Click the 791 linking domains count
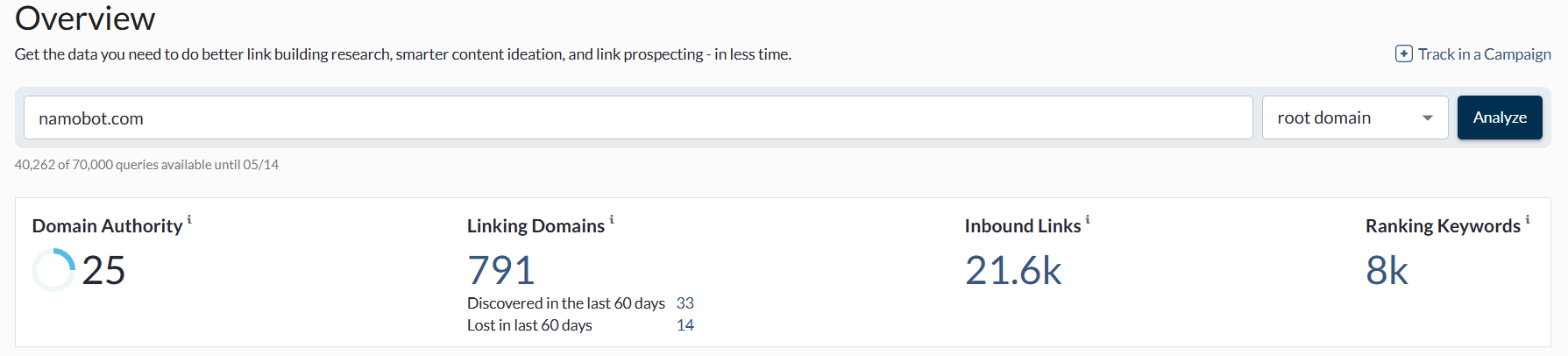1568x356 pixels. tap(501, 270)
